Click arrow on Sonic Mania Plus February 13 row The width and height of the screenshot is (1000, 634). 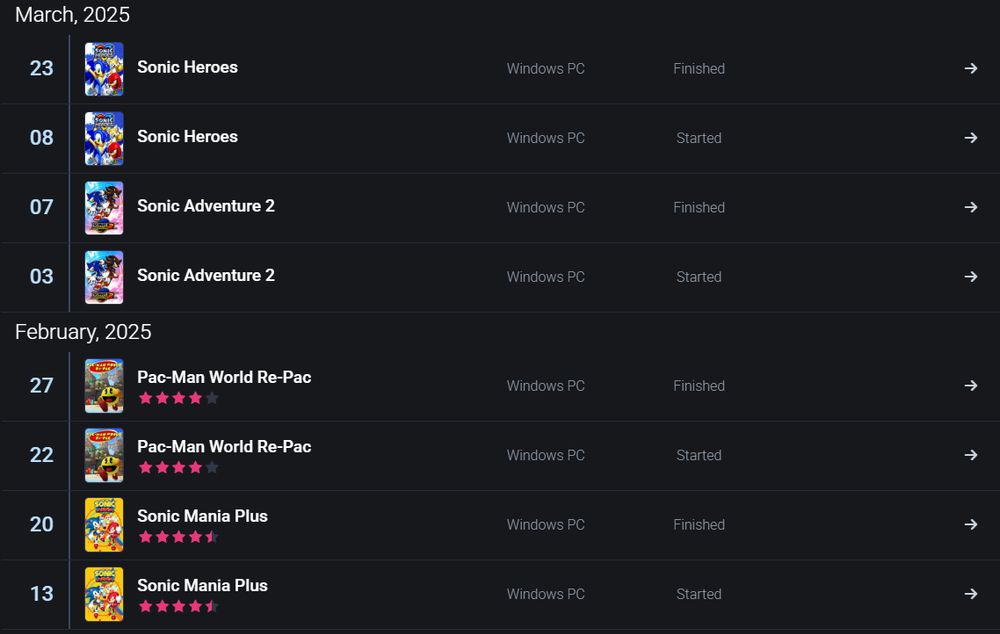971,594
